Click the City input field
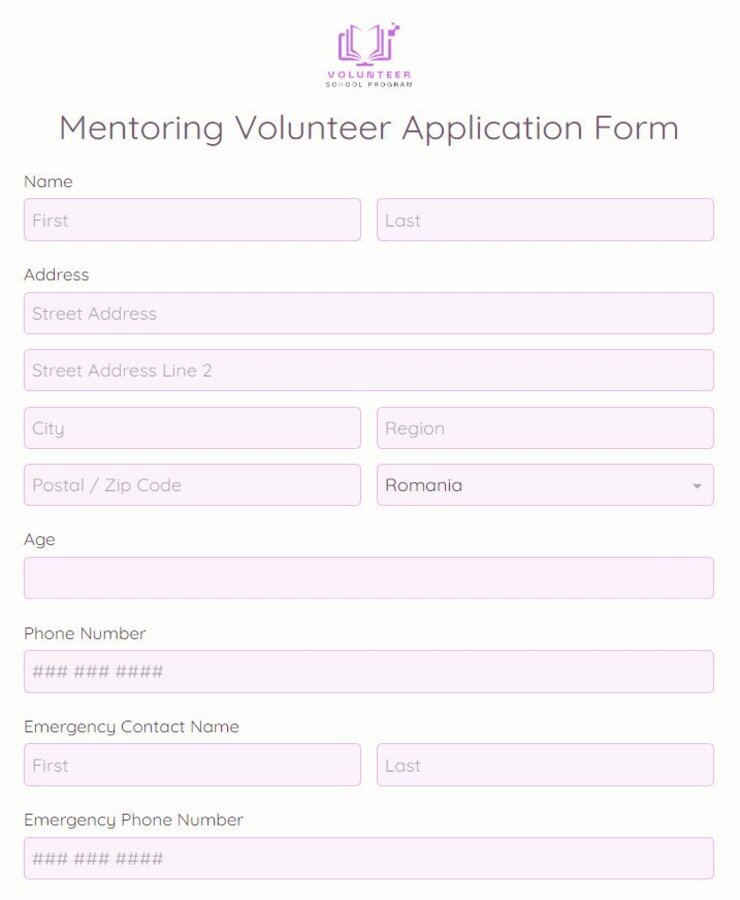This screenshot has width=740, height=900. 191,428
